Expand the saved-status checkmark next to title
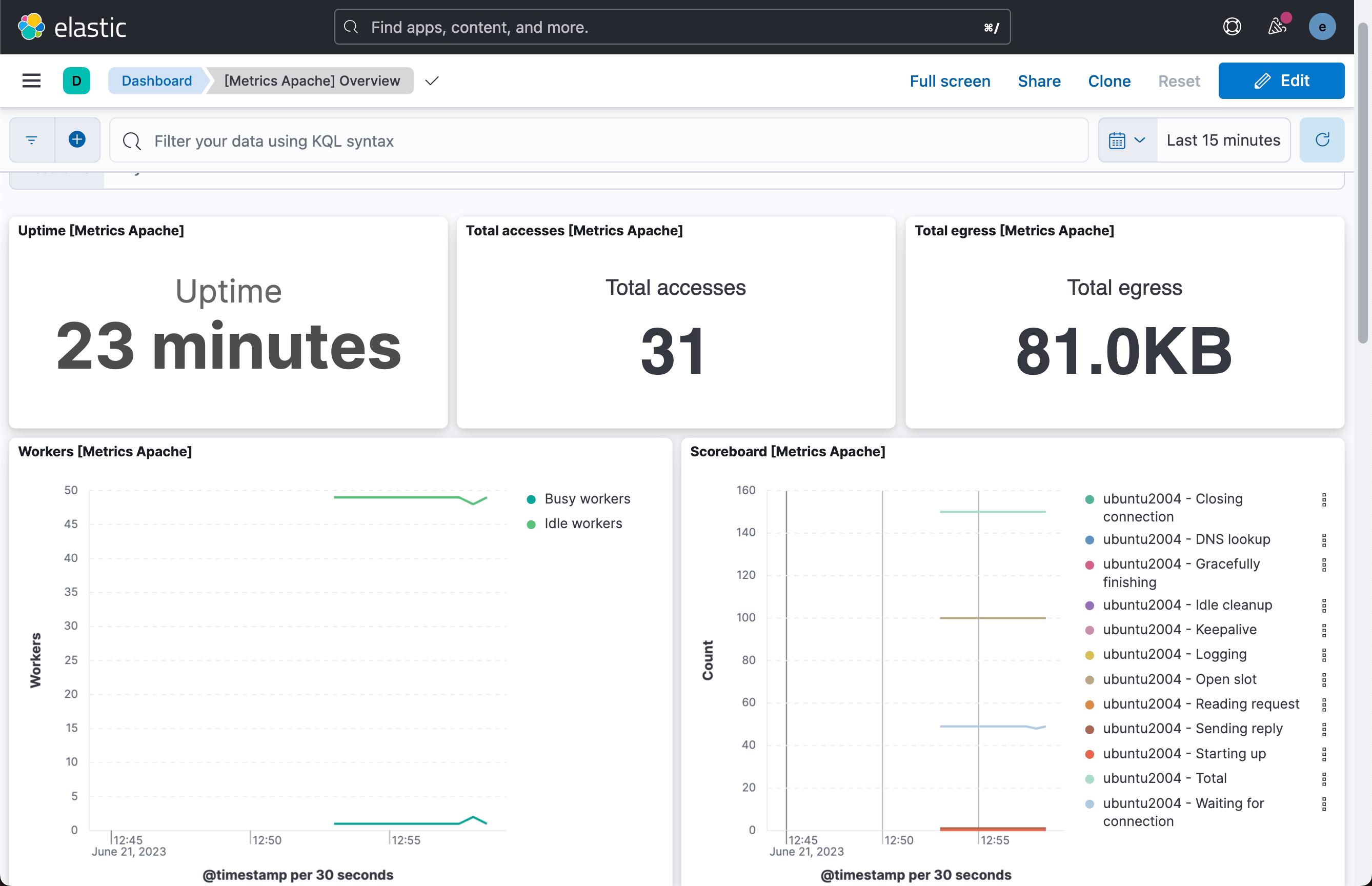The width and height of the screenshot is (1372, 886). click(x=432, y=80)
